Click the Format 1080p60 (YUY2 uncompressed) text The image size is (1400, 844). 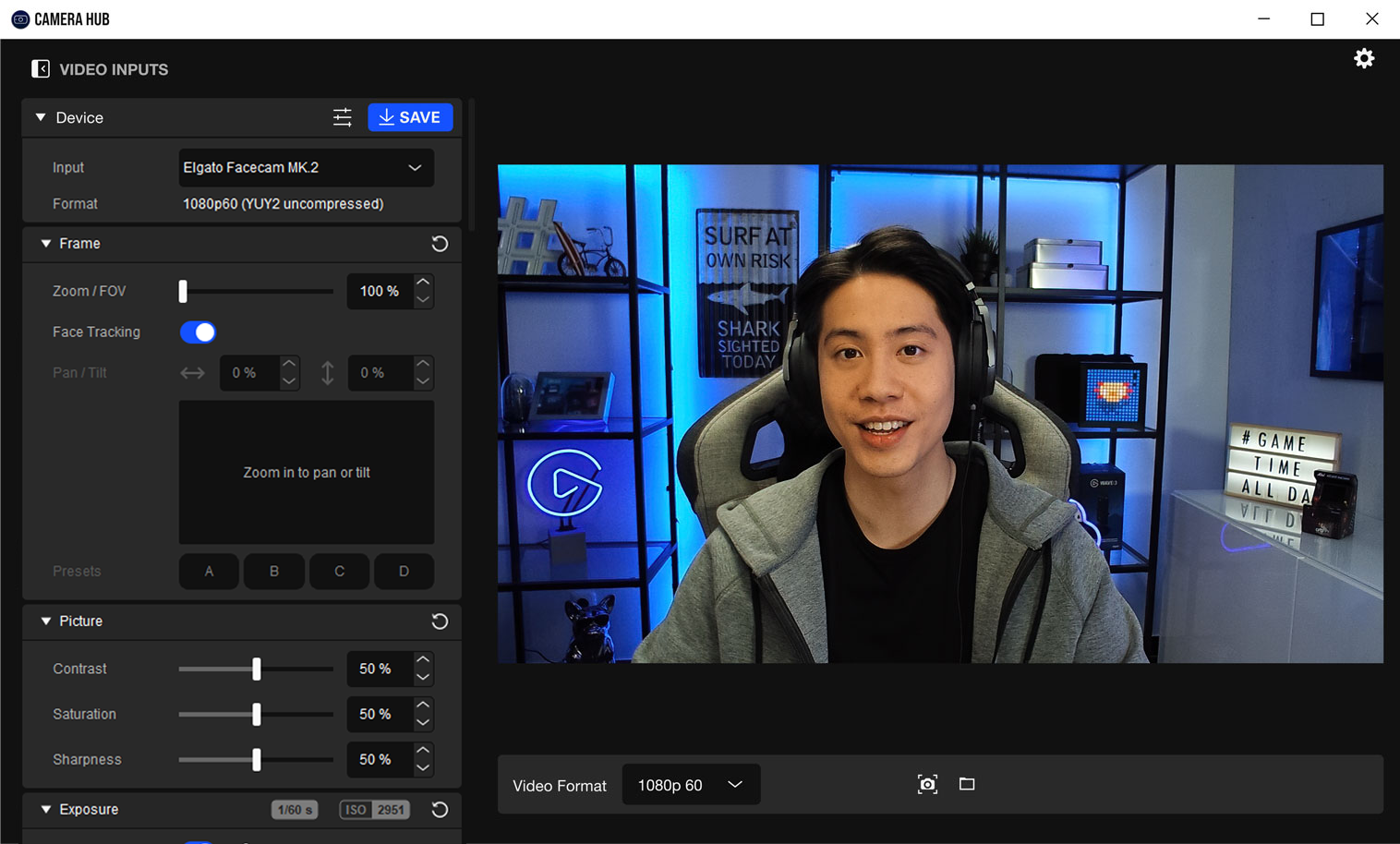click(283, 204)
